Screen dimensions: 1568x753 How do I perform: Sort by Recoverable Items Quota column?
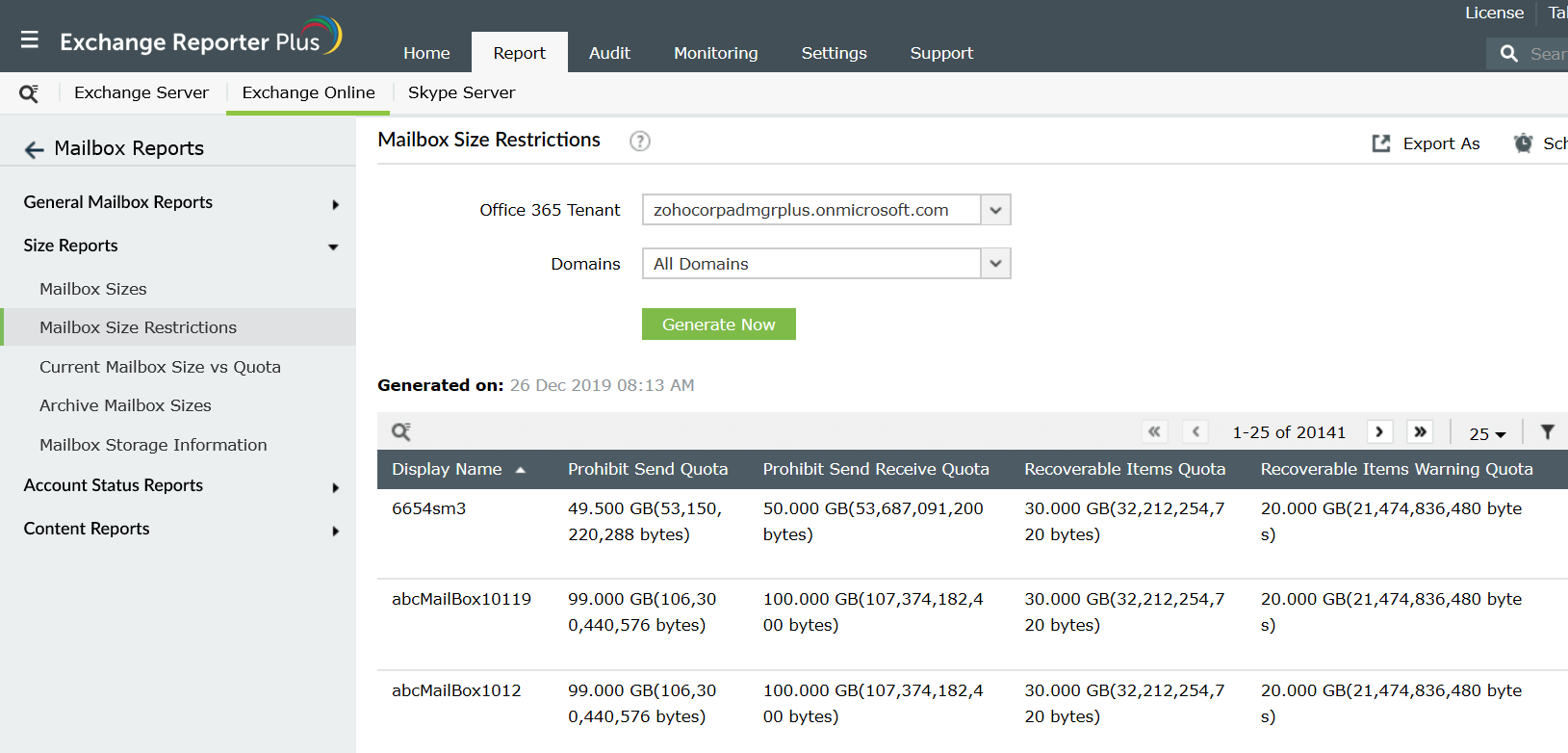[x=1124, y=469]
